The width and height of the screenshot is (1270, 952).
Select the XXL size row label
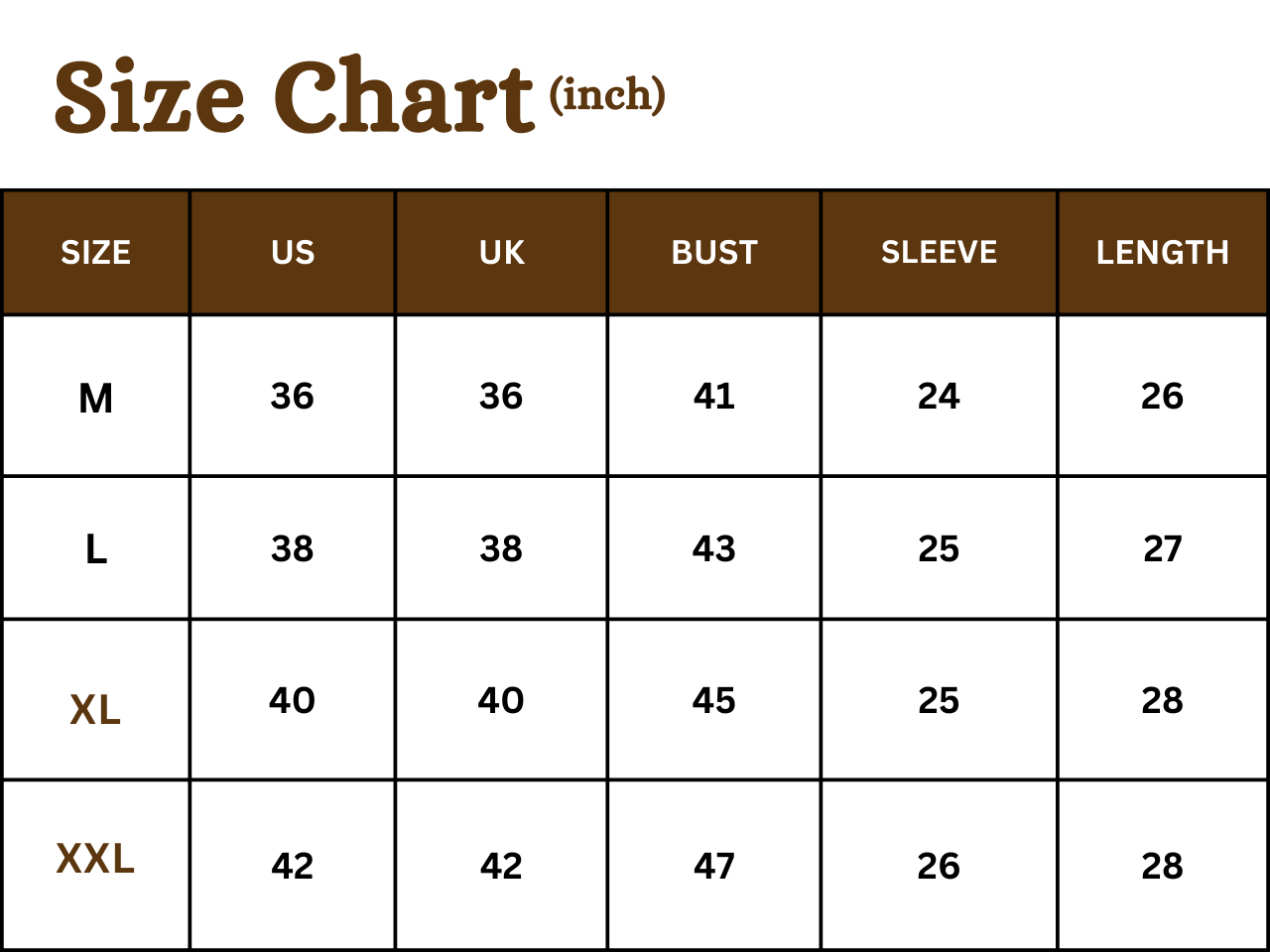point(95,859)
